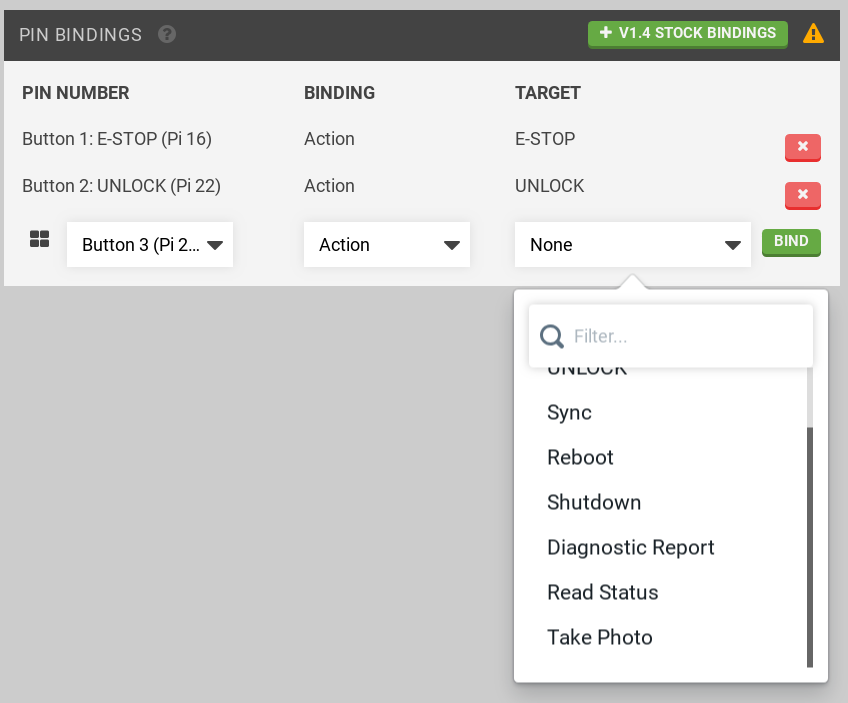Click the orange warning triangle icon
The width and height of the screenshot is (848, 703).
(814, 34)
